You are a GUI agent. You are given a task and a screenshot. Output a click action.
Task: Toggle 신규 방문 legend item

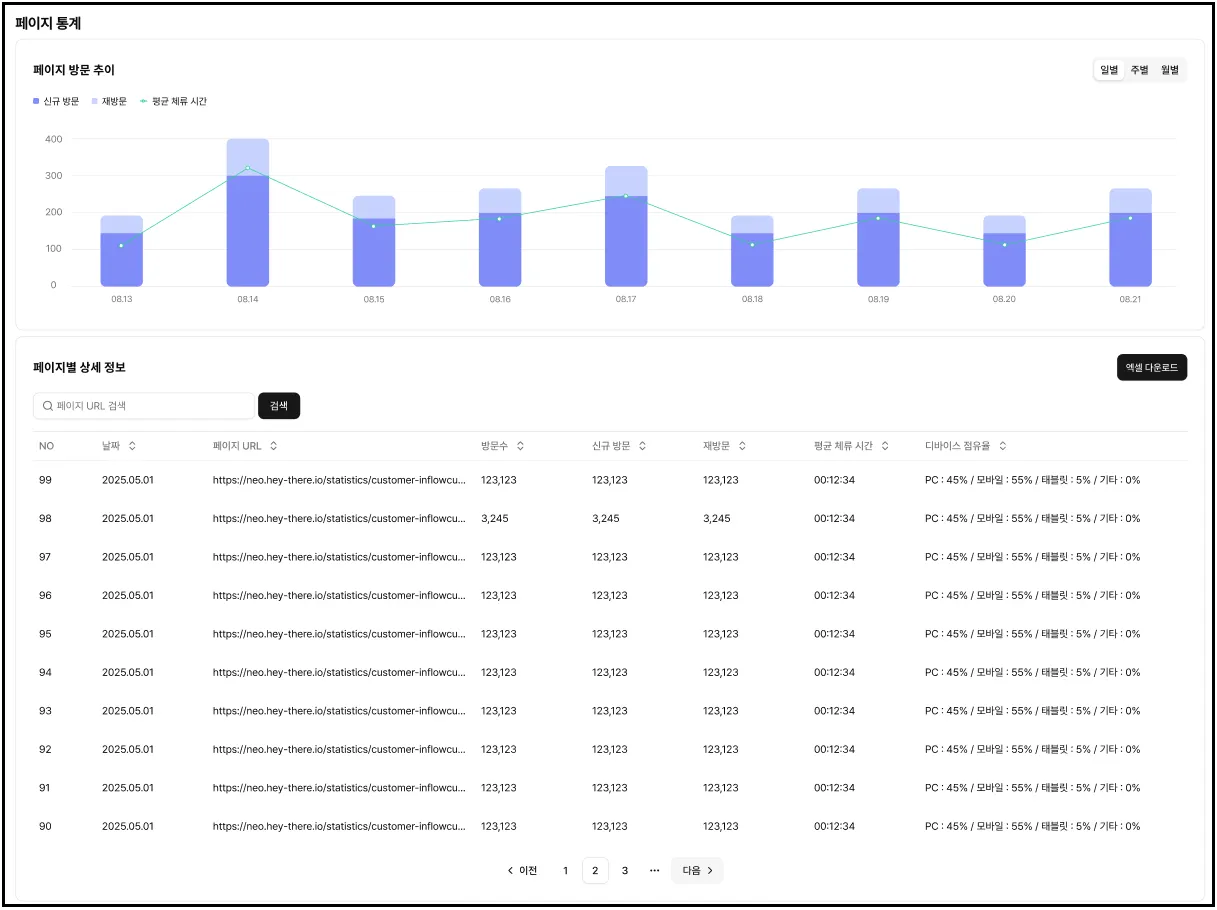pos(56,101)
